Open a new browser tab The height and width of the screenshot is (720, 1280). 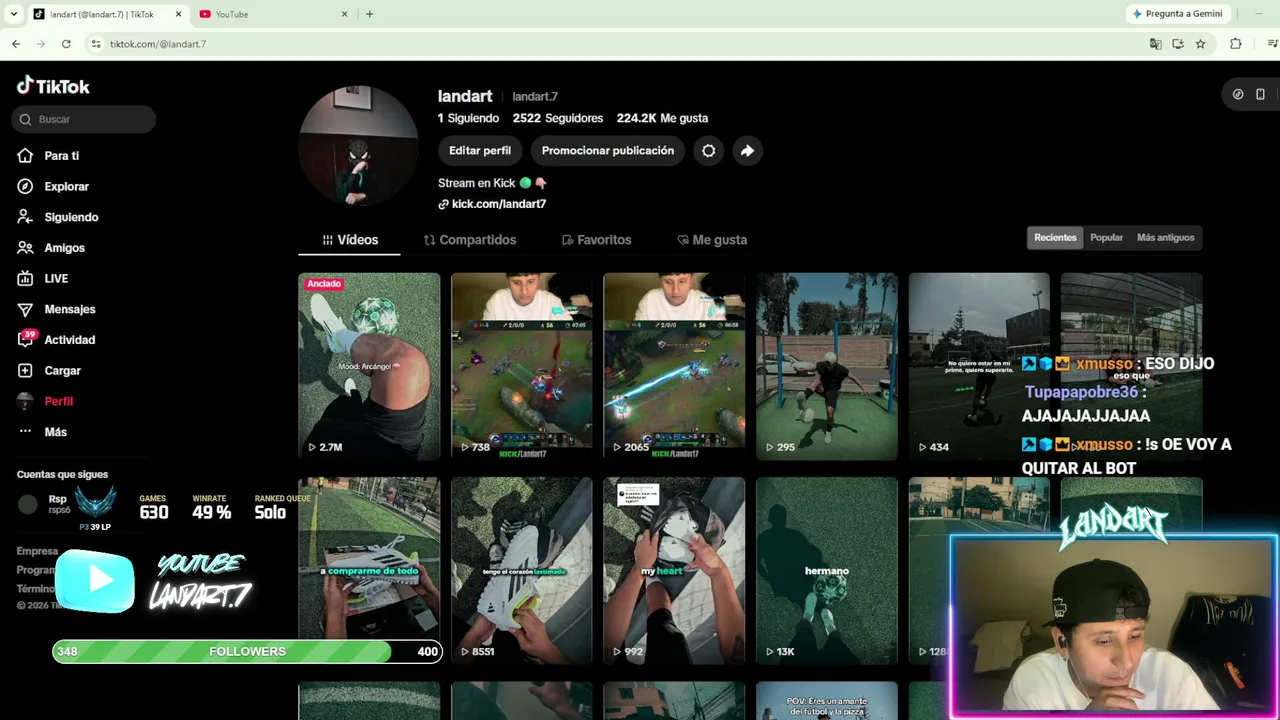pyautogui.click(x=369, y=14)
